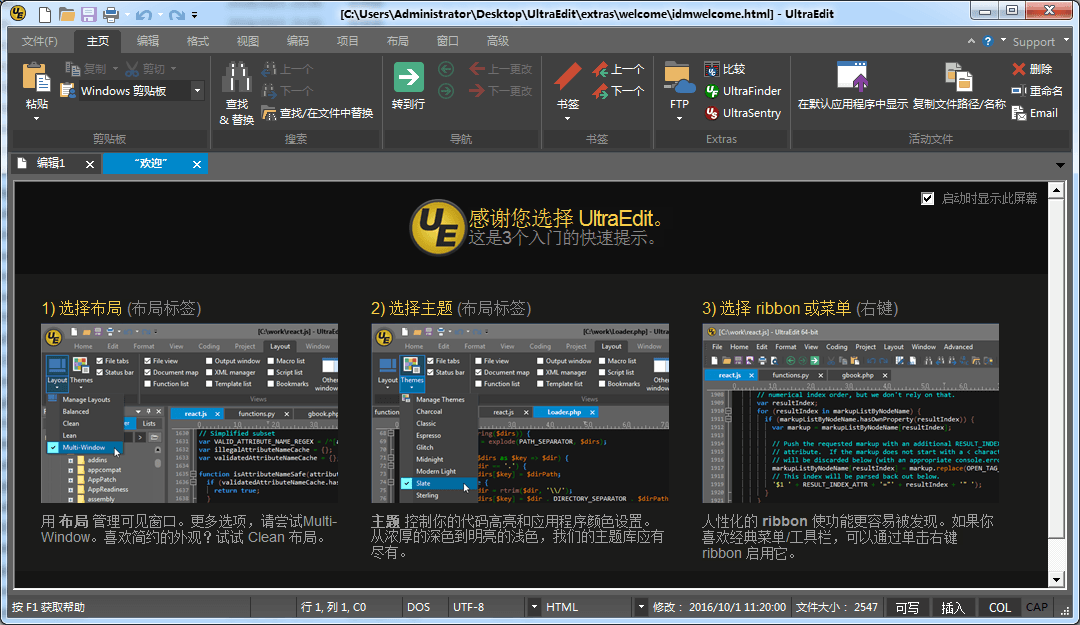This screenshot has width=1080, height=625.
Task: Expand the Windows clipboard (剪贴板) dropdown
Action: (x=197, y=91)
